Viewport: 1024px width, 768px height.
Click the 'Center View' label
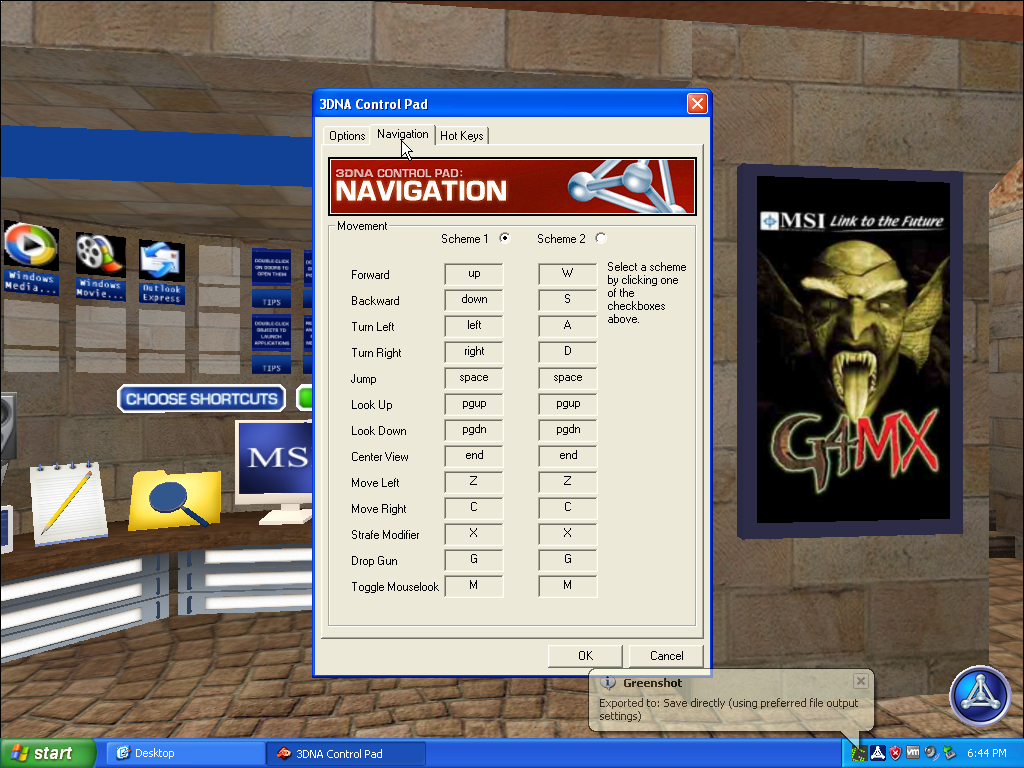pos(379,457)
